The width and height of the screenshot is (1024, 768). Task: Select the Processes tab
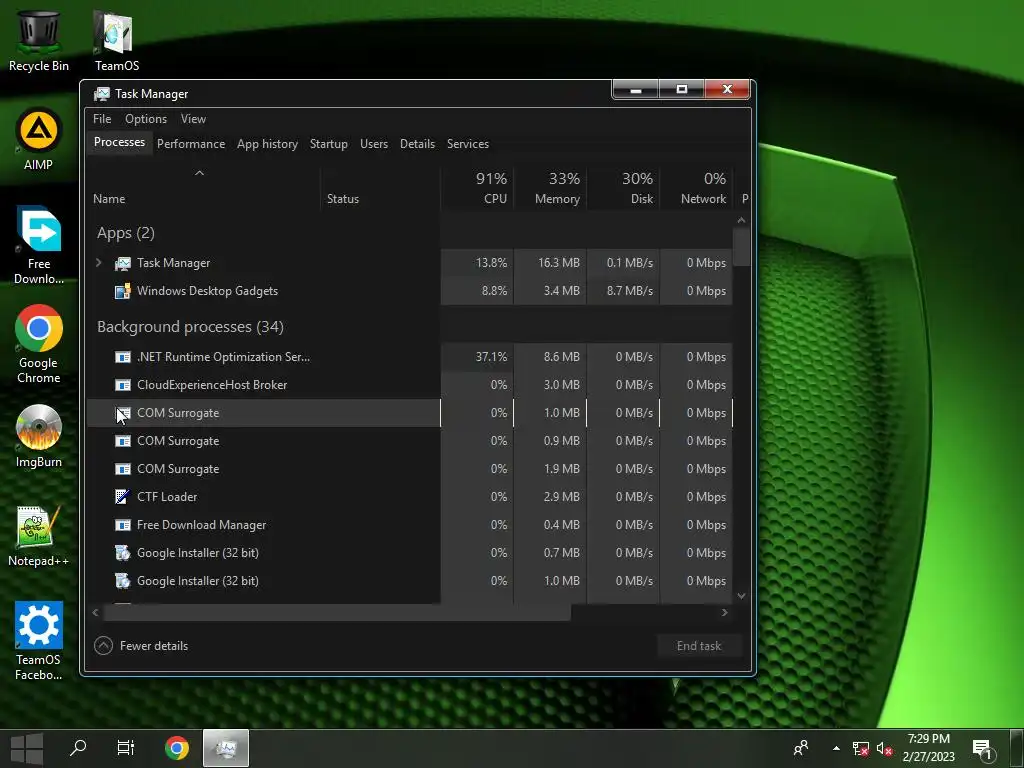[120, 142]
